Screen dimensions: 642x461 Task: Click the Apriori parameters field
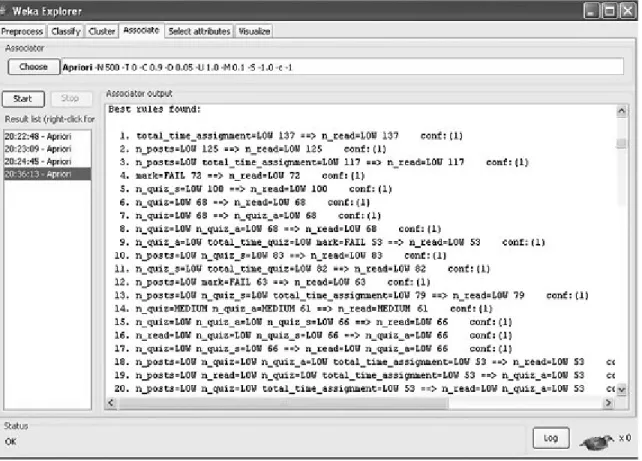pyautogui.click(x=342, y=67)
